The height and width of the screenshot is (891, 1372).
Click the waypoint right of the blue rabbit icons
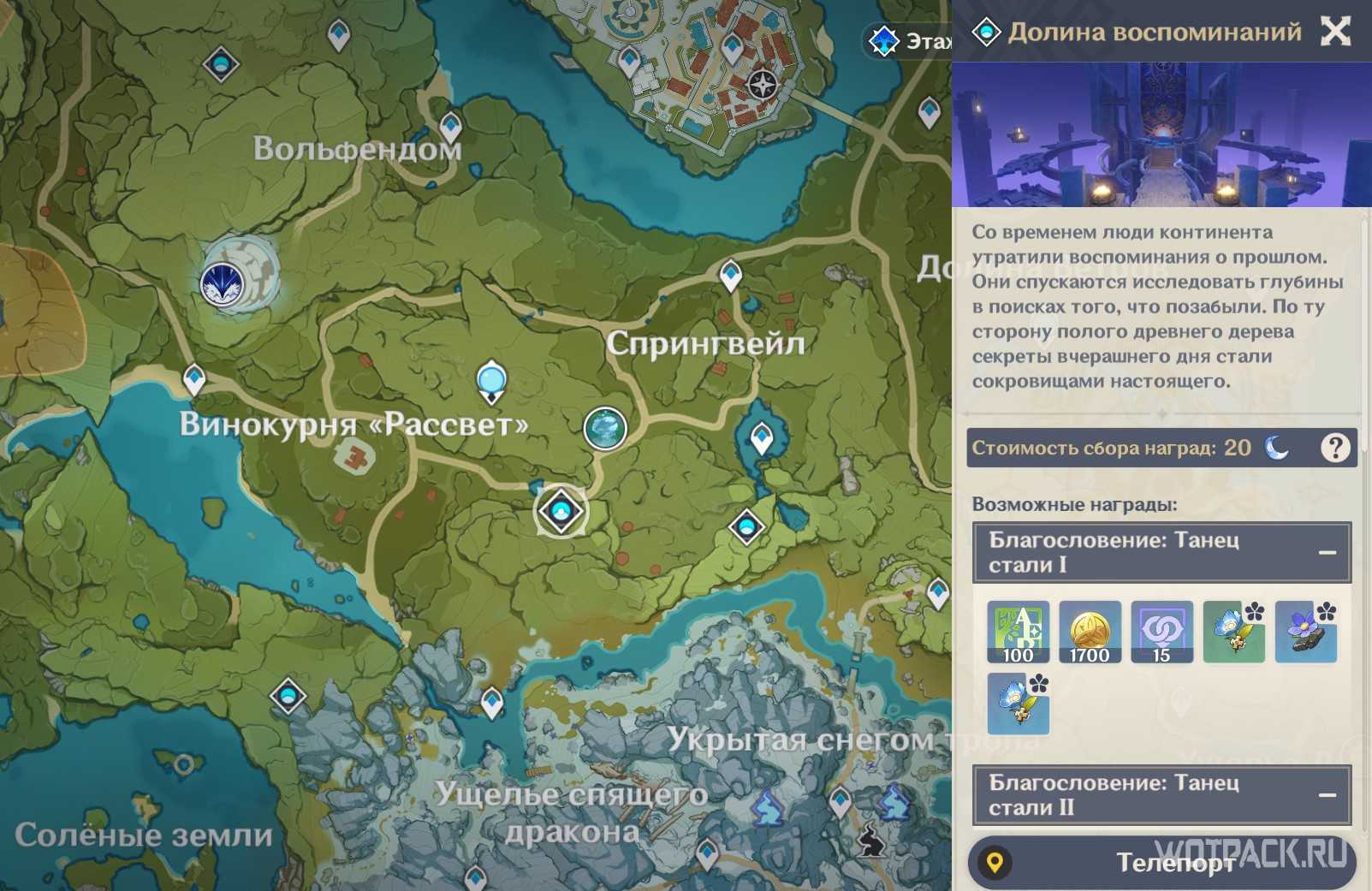(x=840, y=802)
